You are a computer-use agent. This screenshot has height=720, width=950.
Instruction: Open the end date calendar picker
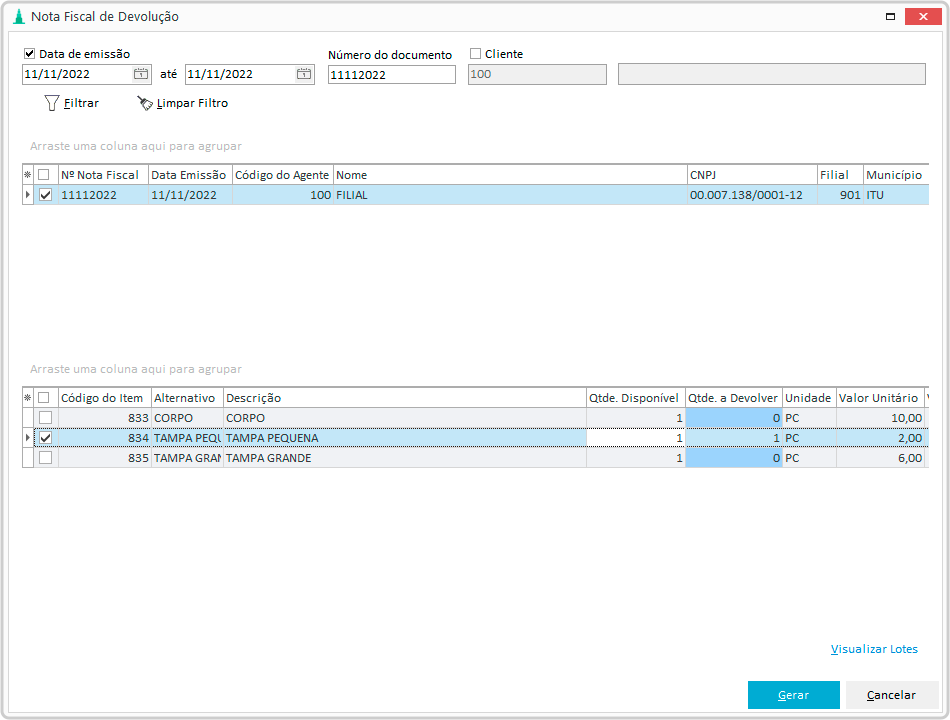pyautogui.click(x=303, y=74)
